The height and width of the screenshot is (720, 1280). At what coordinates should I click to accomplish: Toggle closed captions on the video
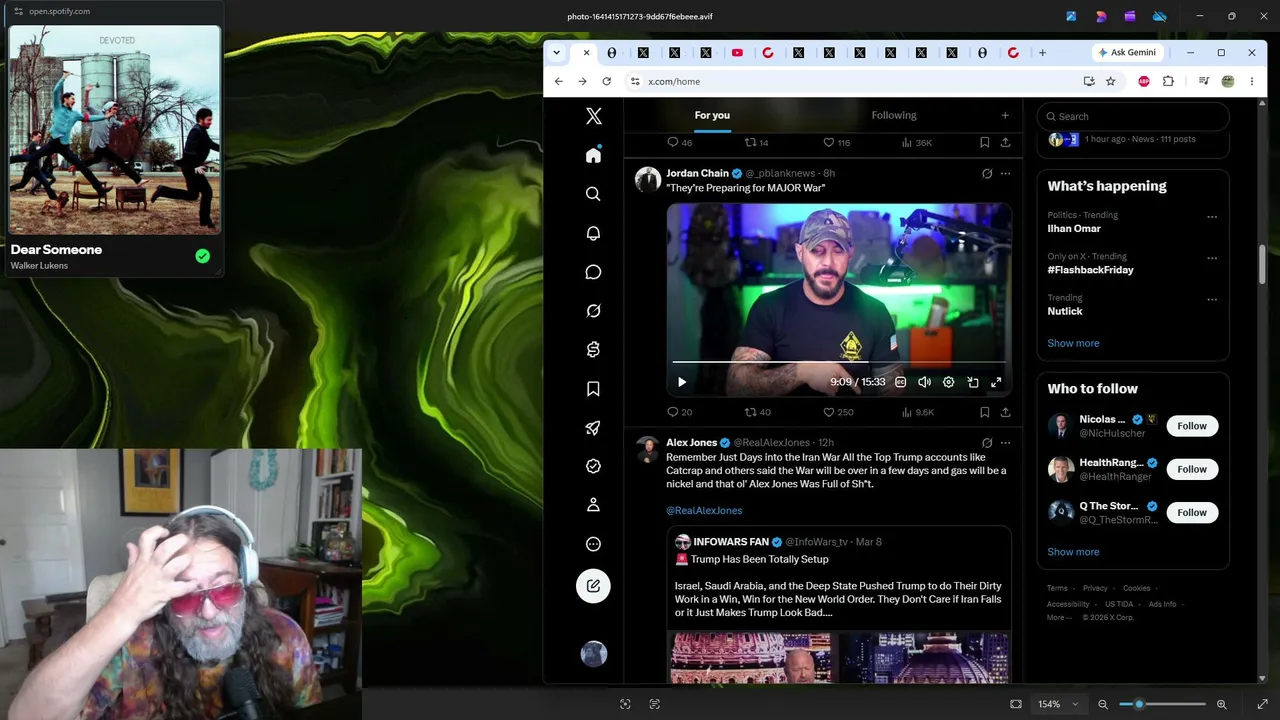(900, 382)
